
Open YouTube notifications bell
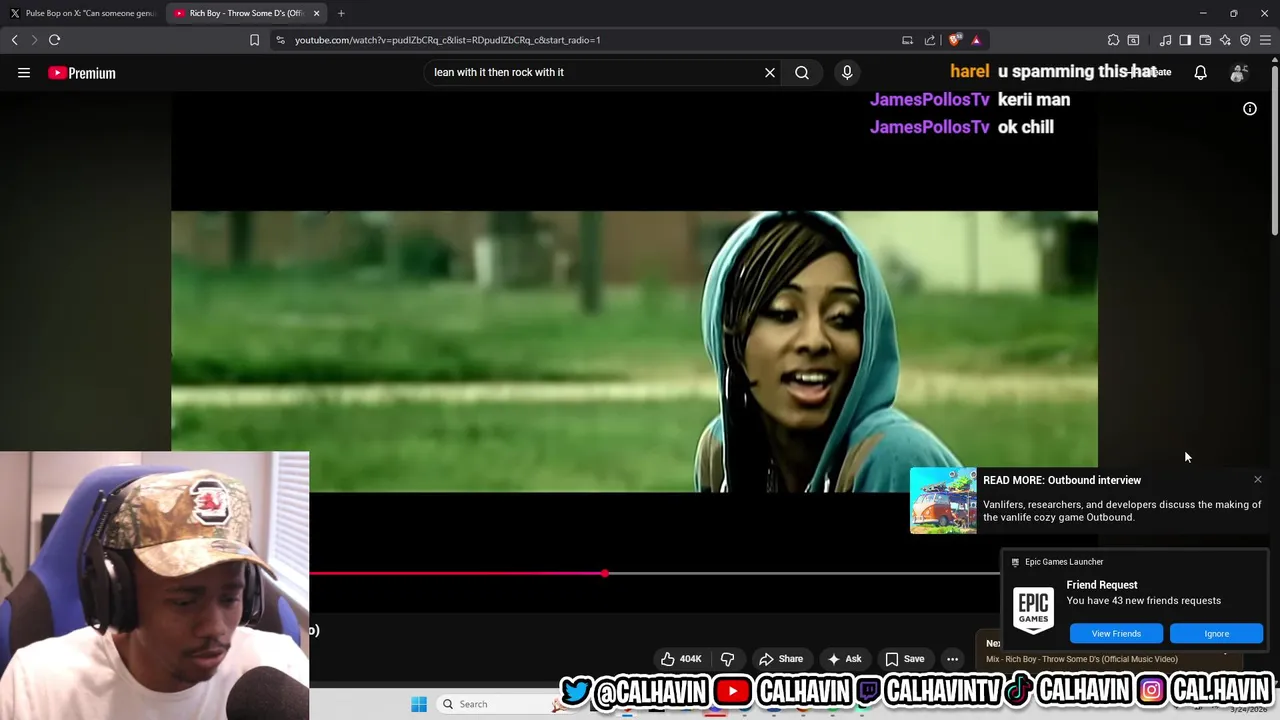point(1200,72)
